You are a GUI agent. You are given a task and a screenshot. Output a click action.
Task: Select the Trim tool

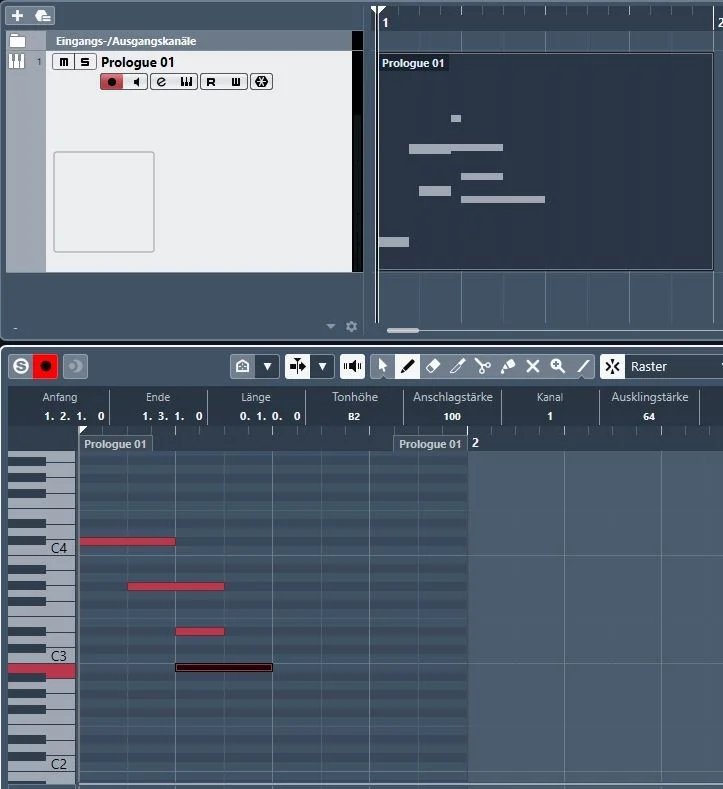pos(457,366)
